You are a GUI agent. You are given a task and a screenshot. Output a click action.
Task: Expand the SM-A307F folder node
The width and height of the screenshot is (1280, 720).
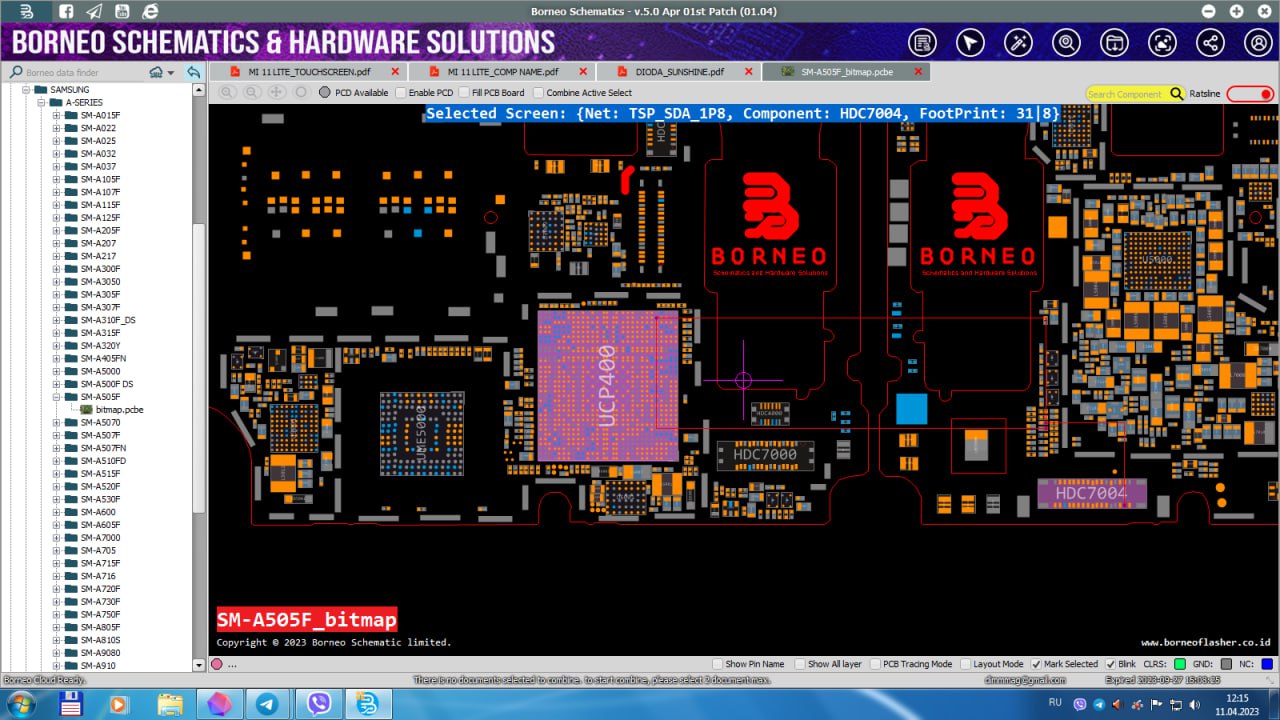click(56, 307)
